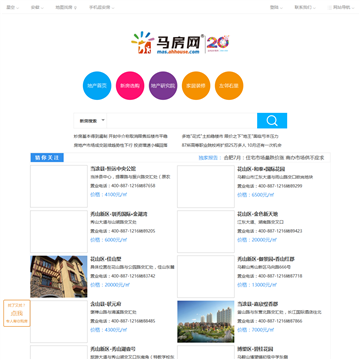
Task: Open the news headline about 投资增速小幅回落
Action: [x=121, y=145]
